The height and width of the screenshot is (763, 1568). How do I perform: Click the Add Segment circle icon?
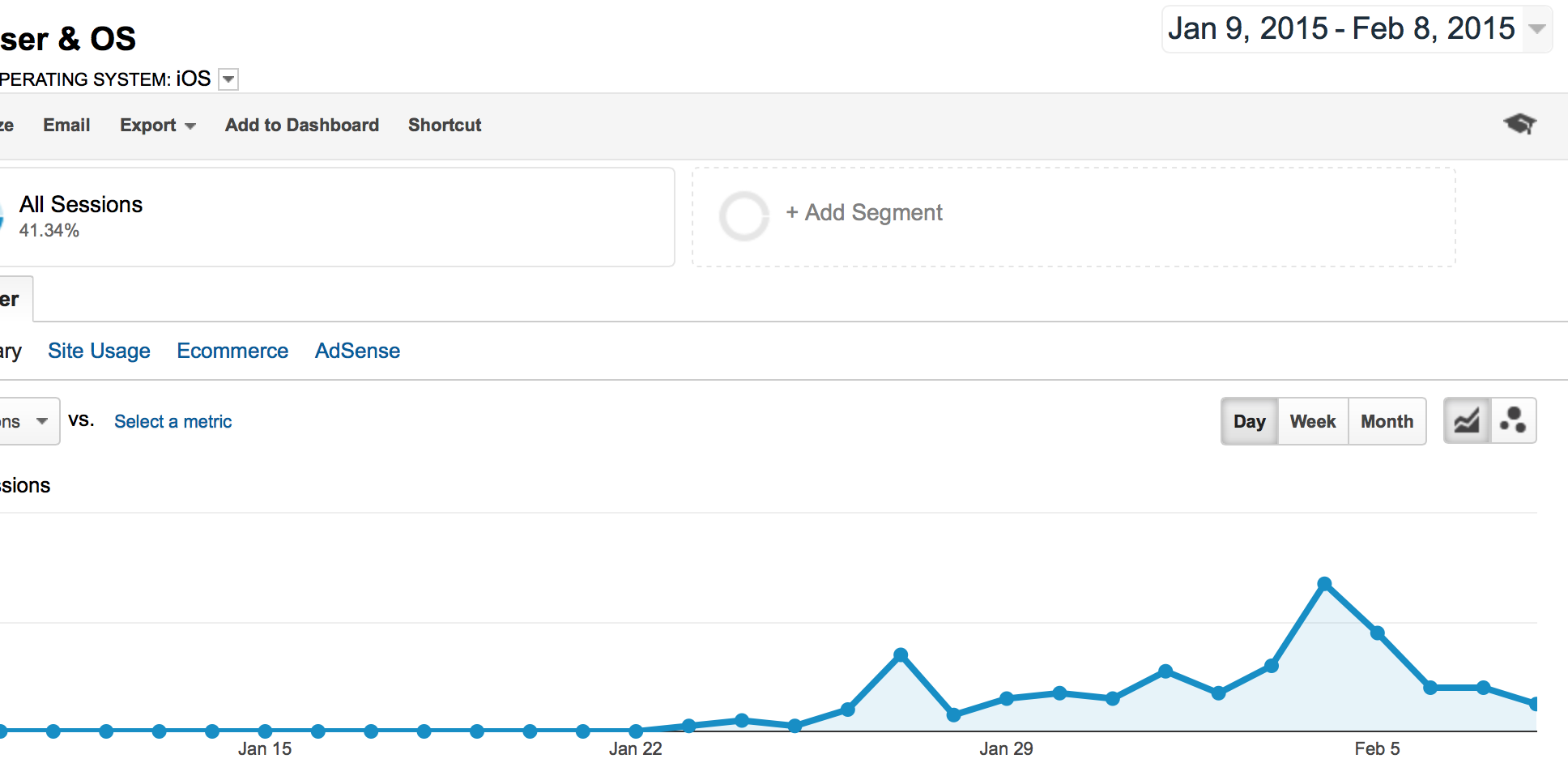pos(744,216)
